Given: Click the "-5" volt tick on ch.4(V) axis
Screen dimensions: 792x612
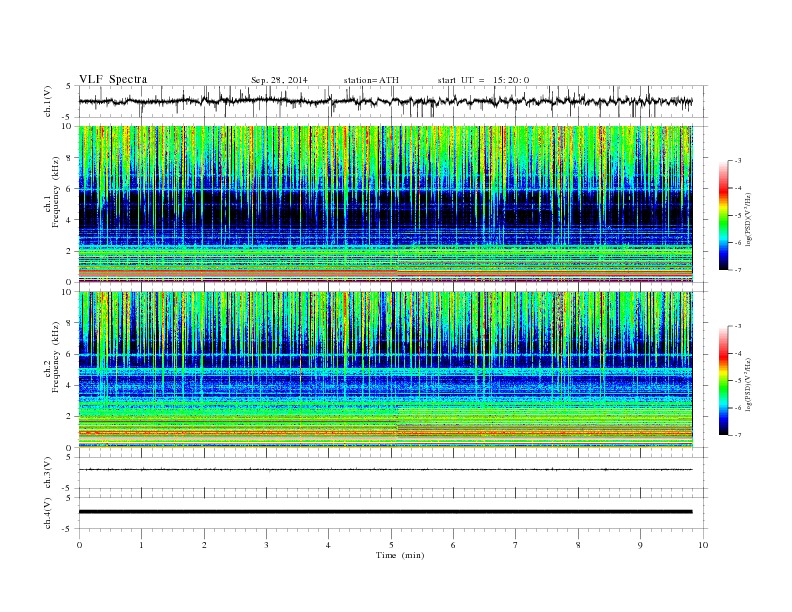Looking at the screenshot, I should click(x=68, y=529).
